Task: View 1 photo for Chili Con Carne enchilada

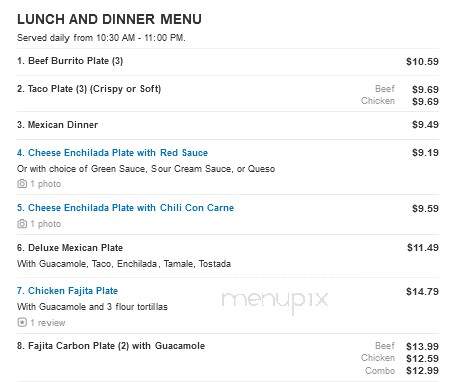Action: tap(46, 224)
